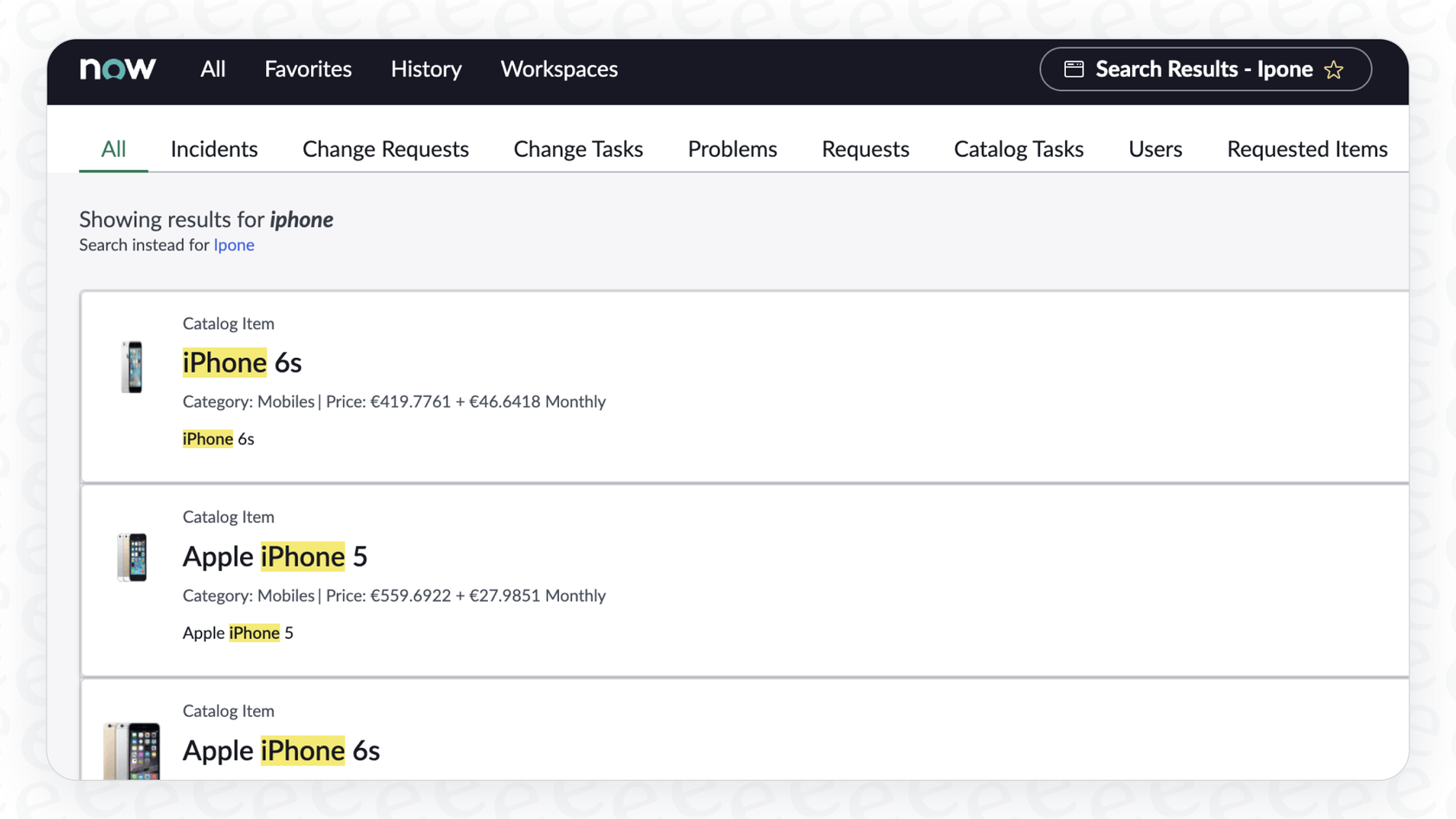Click the Ipone search instead link
1456x819 pixels.
[234, 245]
